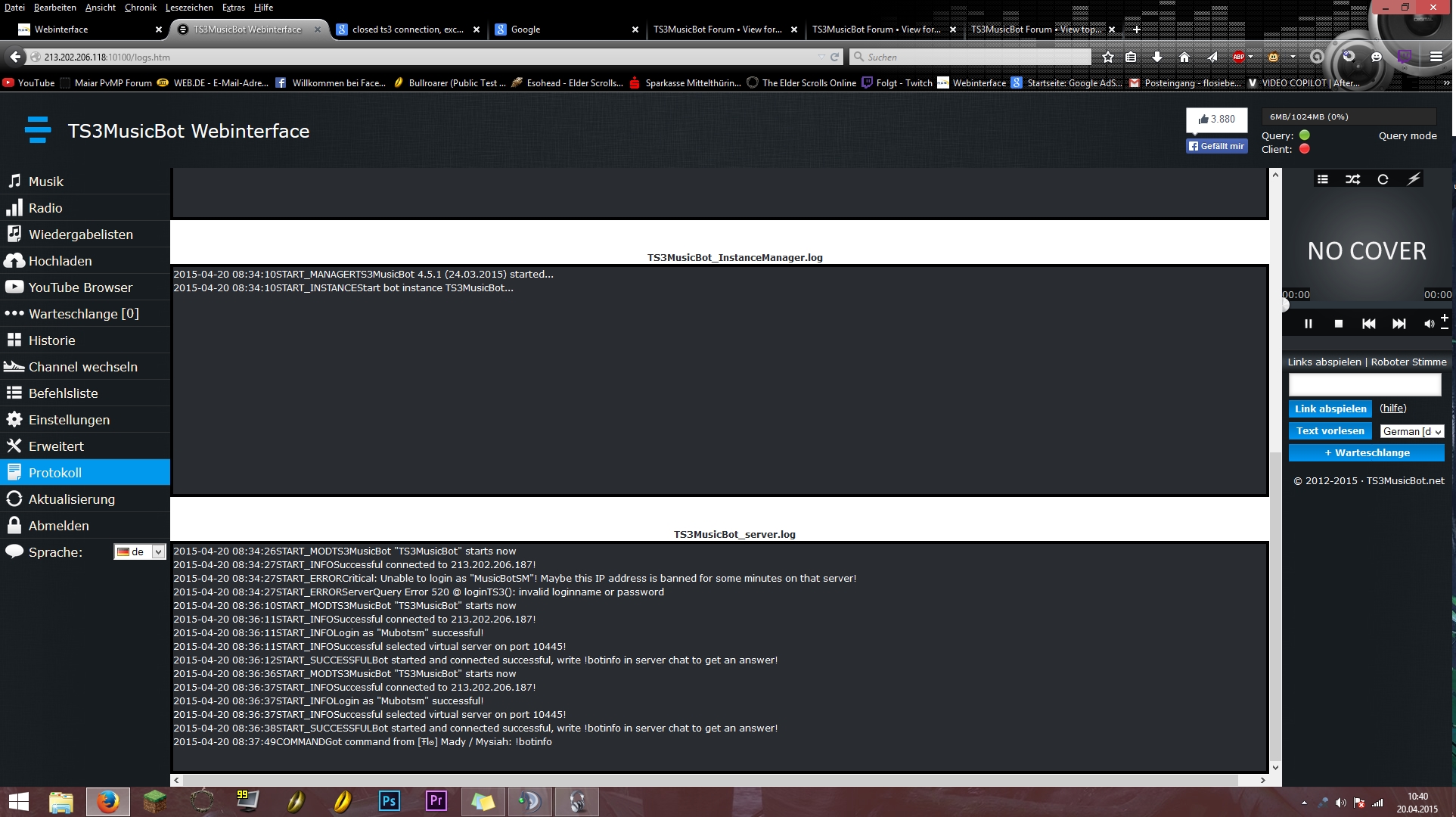Stop the playback
1456x817 pixels.
click(x=1338, y=324)
